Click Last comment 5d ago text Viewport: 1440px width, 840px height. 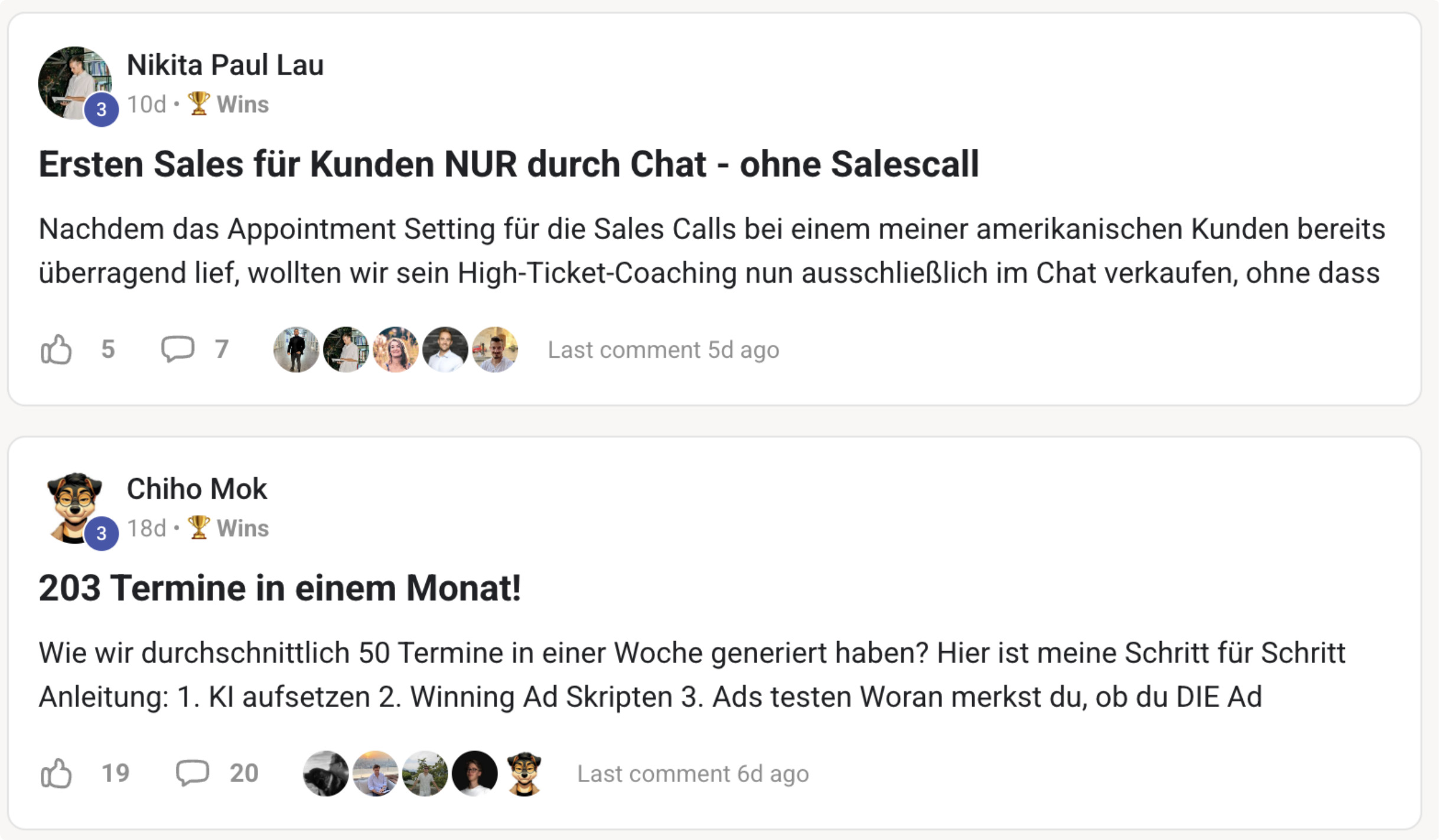pyautogui.click(x=663, y=349)
